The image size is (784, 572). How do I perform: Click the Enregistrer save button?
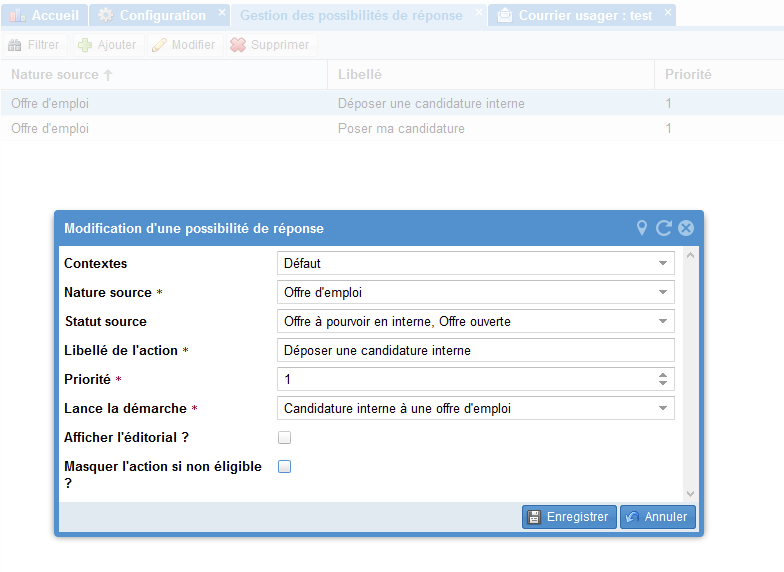click(569, 517)
